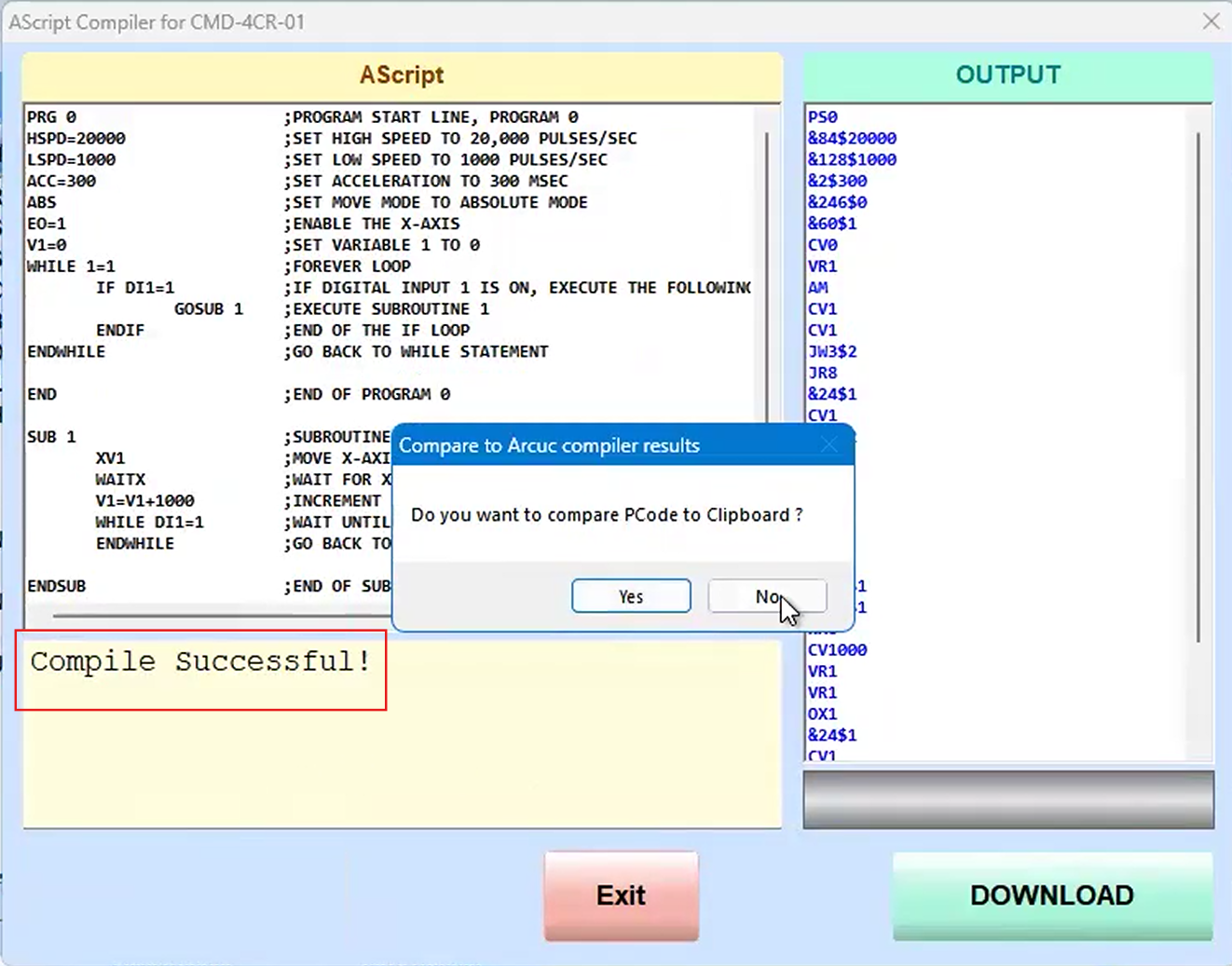Click the 'JW3$2' output line

click(x=832, y=352)
